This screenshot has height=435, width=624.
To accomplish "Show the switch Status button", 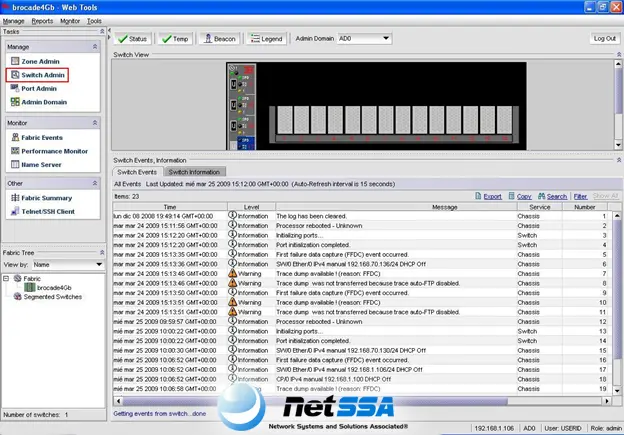I will pyautogui.click(x=133, y=39).
